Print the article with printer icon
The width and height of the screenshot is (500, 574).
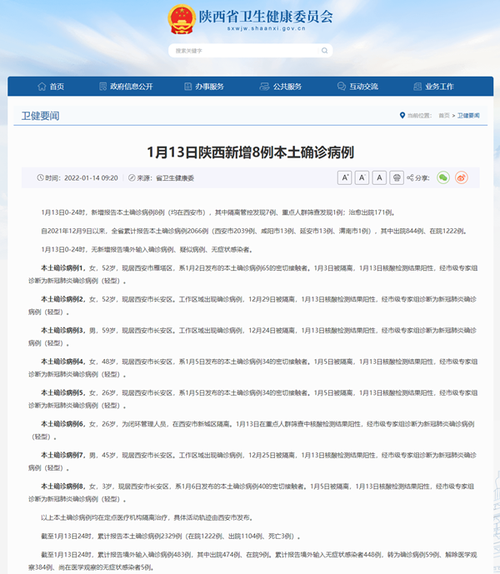point(396,178)
